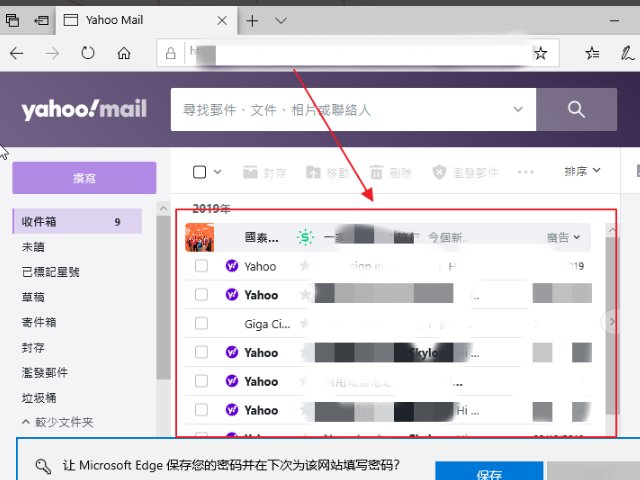
Task: Check the fourth Yahoo message checkbox
Action: [x=201, y=381]
